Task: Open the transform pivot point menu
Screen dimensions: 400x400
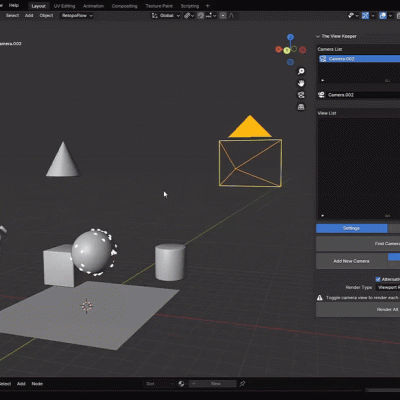Action: (x=189, y=16)
